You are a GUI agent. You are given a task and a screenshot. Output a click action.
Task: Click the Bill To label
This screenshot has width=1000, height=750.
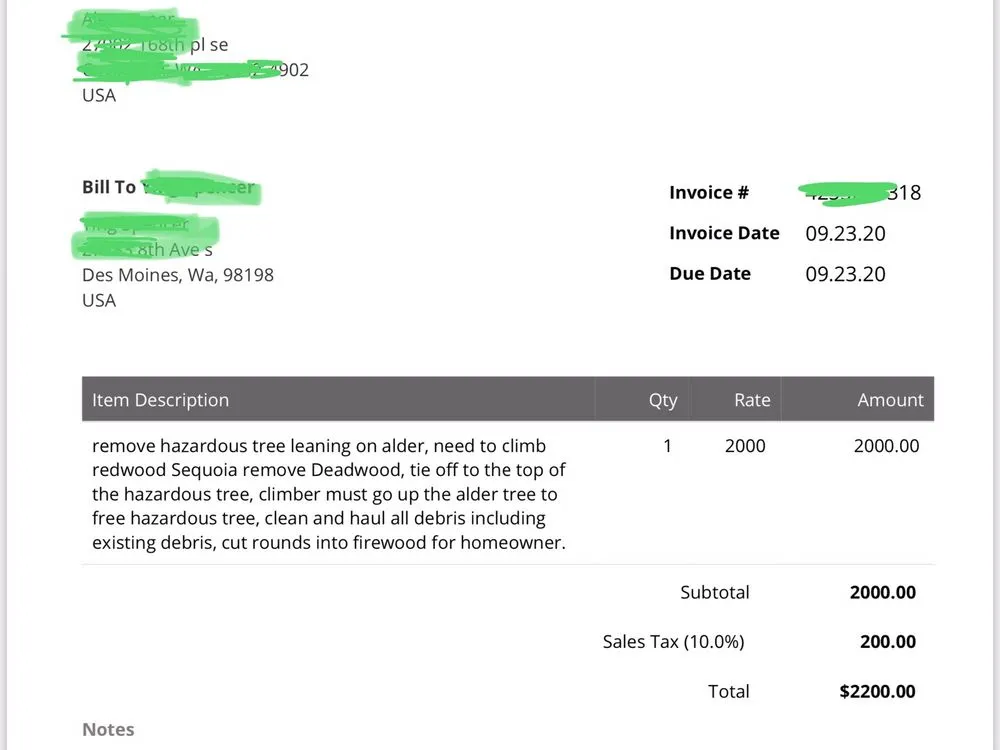pyautogui.click(x=109, y=187)
